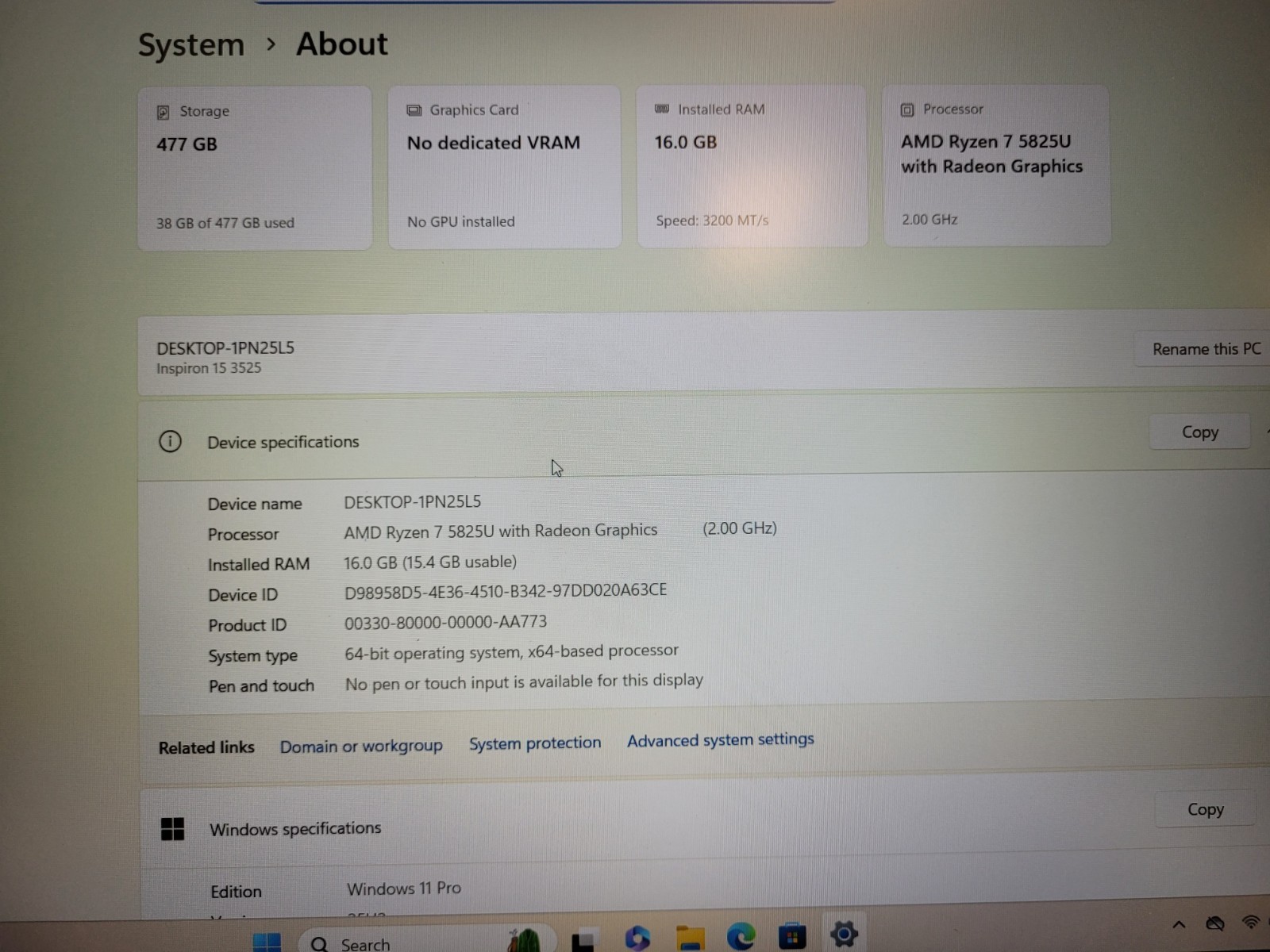Viewport: 1270px width, 952px height.
Task: Copy the device specifications
Action: [1199, 432]
